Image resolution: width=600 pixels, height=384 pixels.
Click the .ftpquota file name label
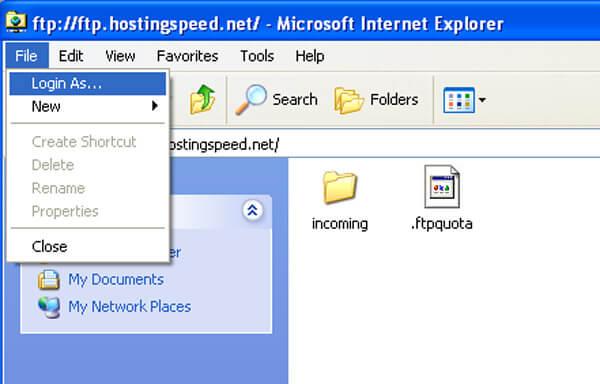click(442, 224)
